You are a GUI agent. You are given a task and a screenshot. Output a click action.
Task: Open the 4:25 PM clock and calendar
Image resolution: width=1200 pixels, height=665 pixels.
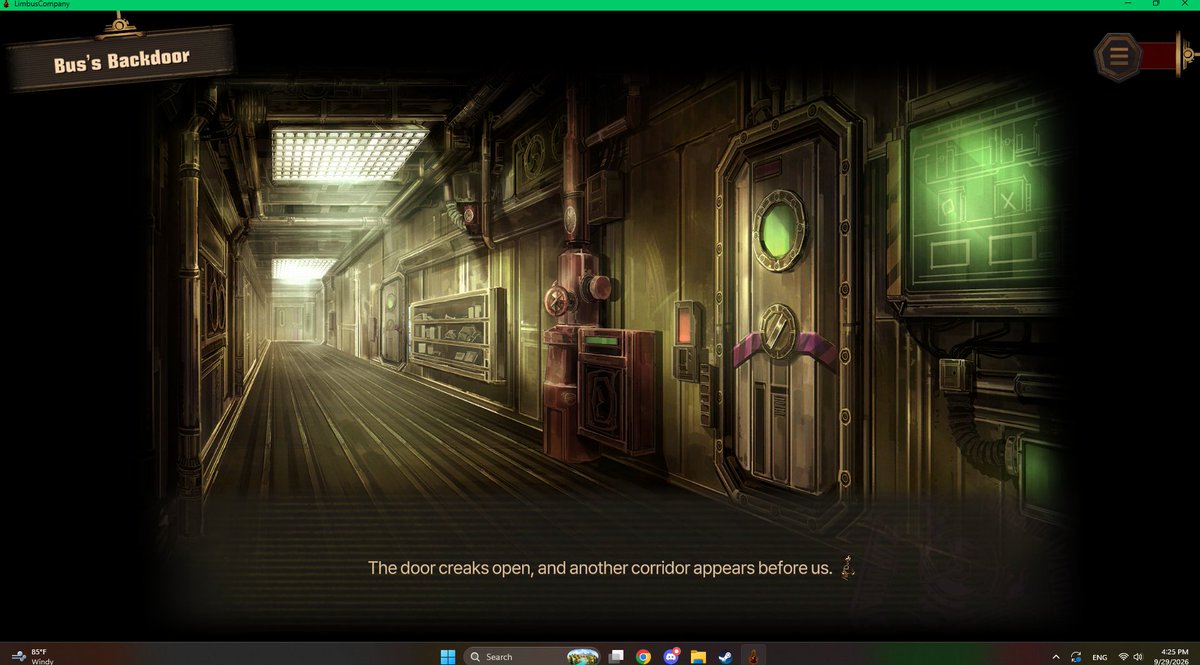1173,656
